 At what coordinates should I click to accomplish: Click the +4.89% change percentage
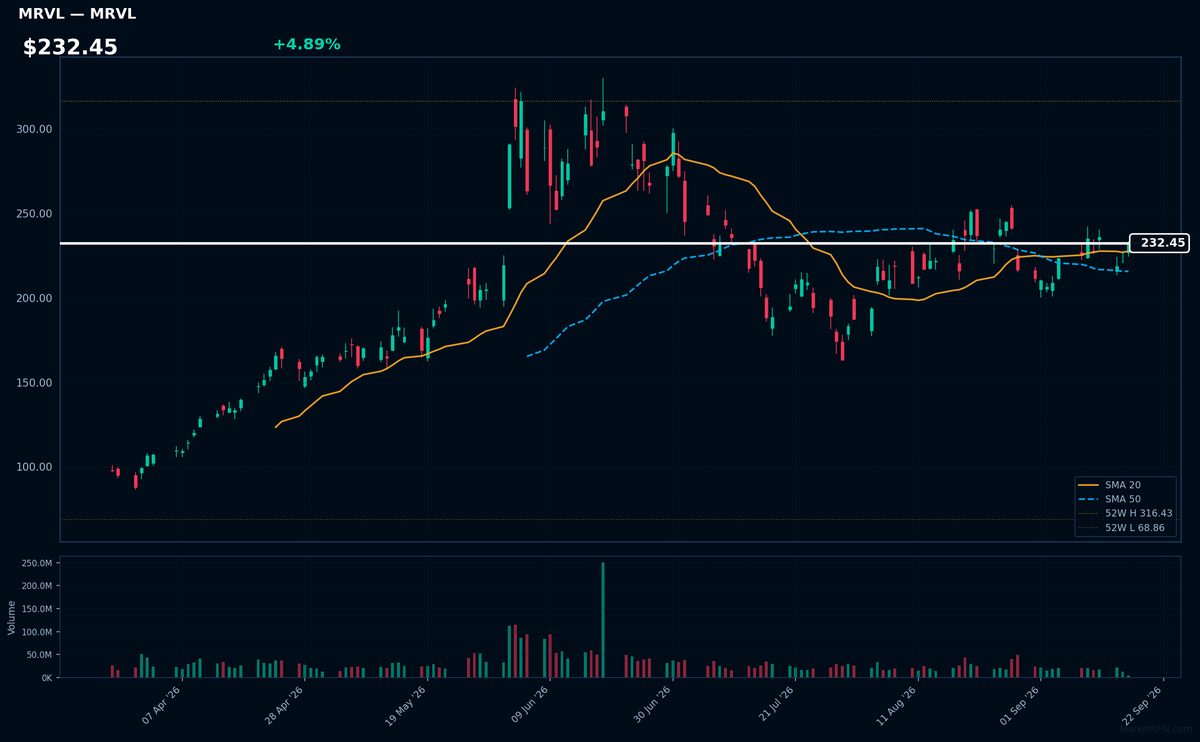[306, 44]
